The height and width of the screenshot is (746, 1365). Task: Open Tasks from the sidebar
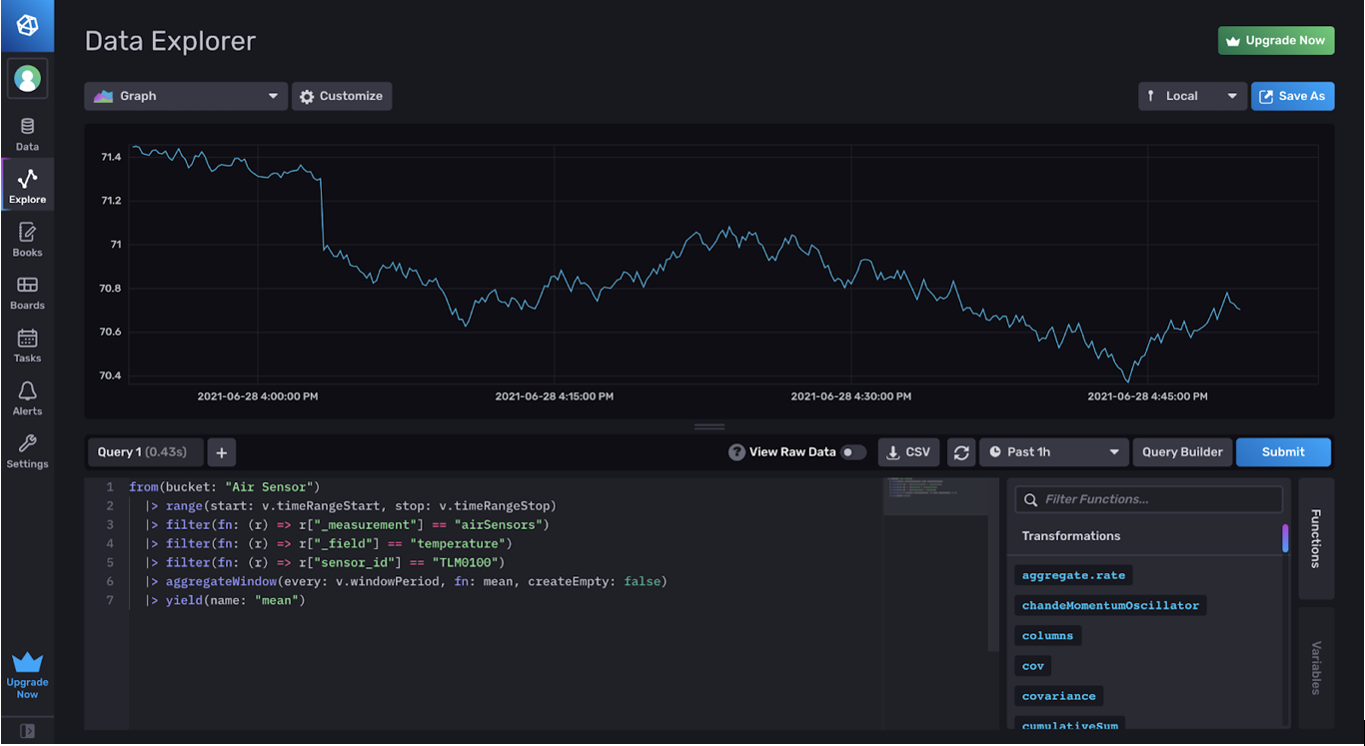[x=27, y=346]
